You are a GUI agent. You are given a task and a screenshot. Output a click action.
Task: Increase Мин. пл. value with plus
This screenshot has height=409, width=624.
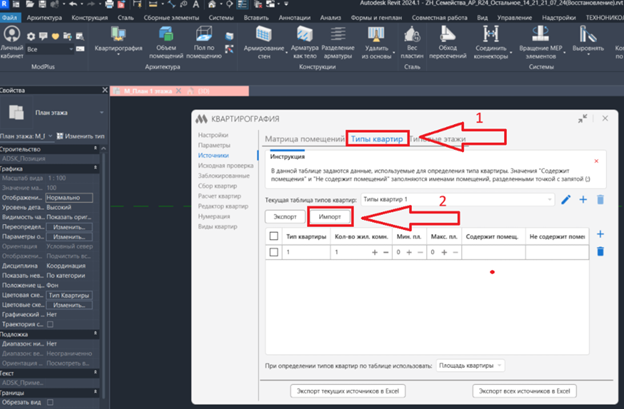tap(409, 252)
